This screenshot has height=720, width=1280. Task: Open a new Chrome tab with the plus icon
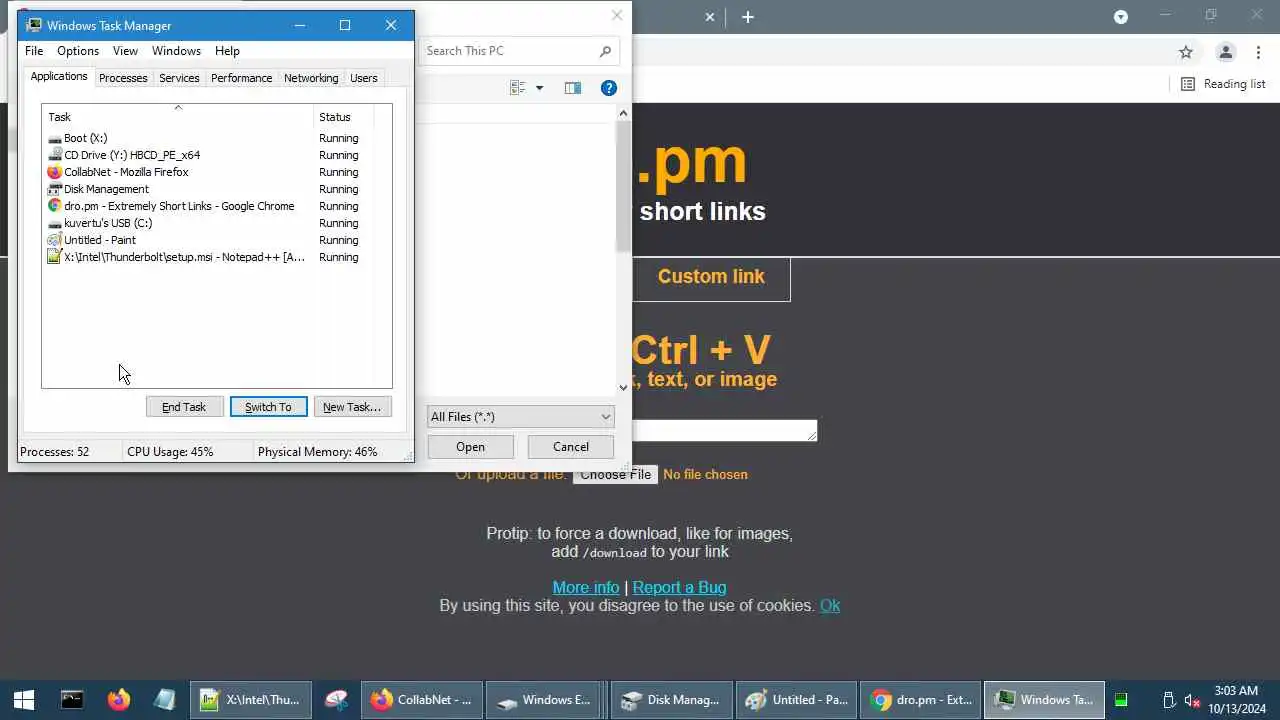[747, 17]
